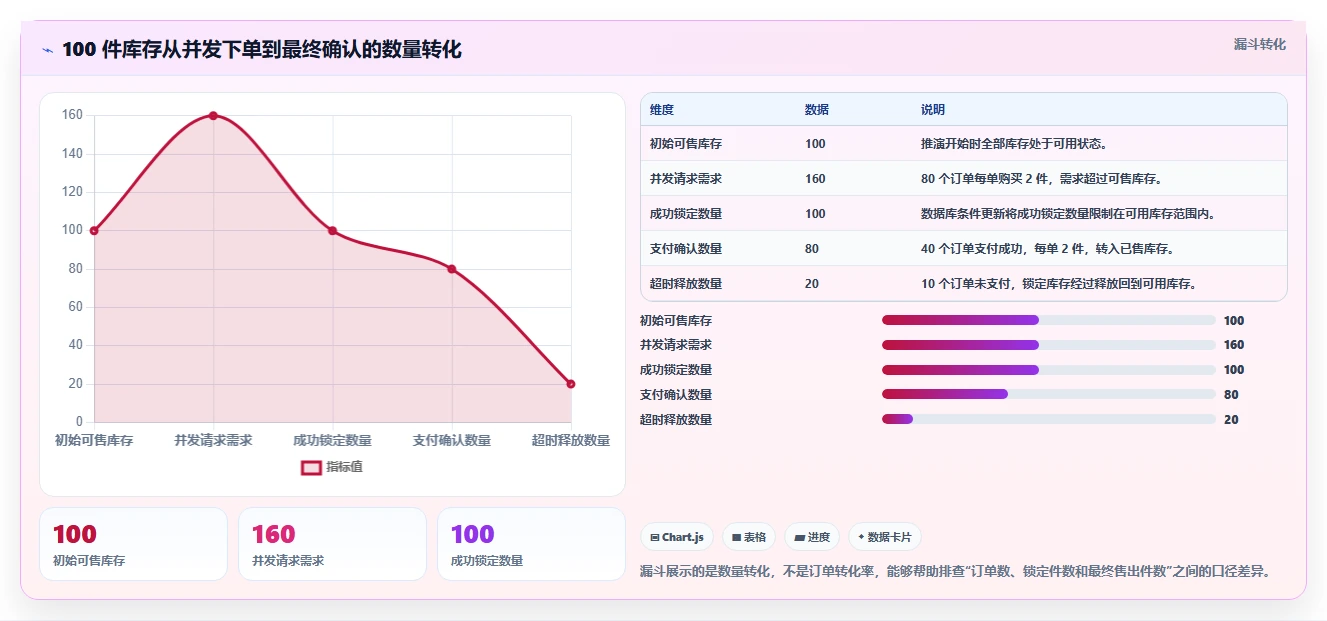Viewport: 1327px width, 621px height.
Task: Click the 数据 table column header
Action: click(x=816, y=110)
